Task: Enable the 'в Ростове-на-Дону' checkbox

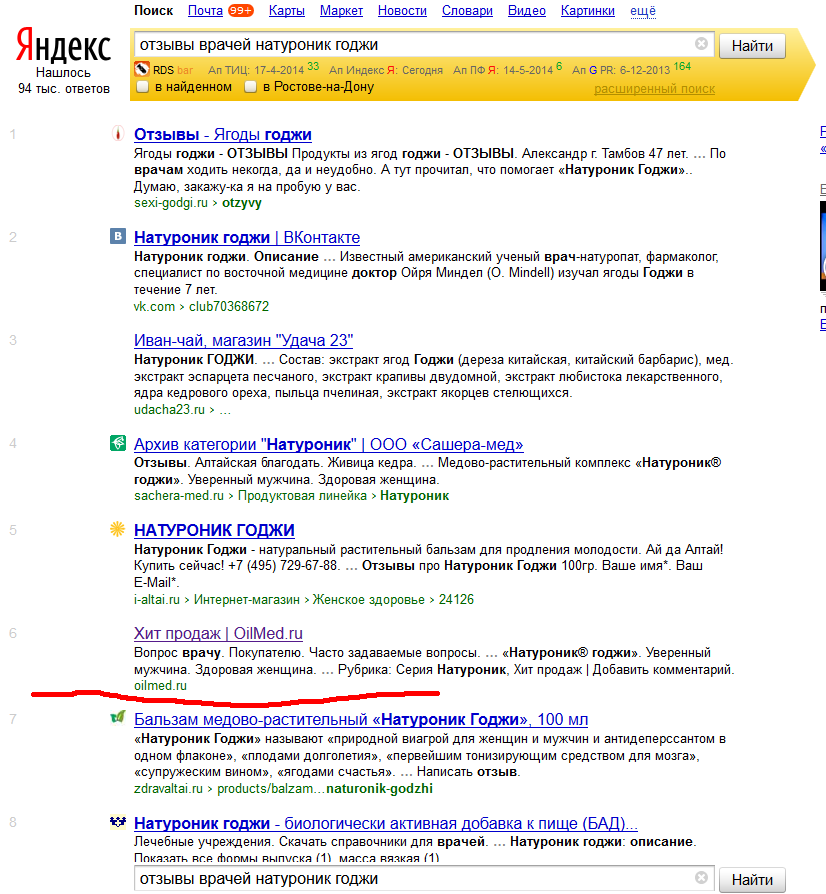Action: (x=250, y=87)
